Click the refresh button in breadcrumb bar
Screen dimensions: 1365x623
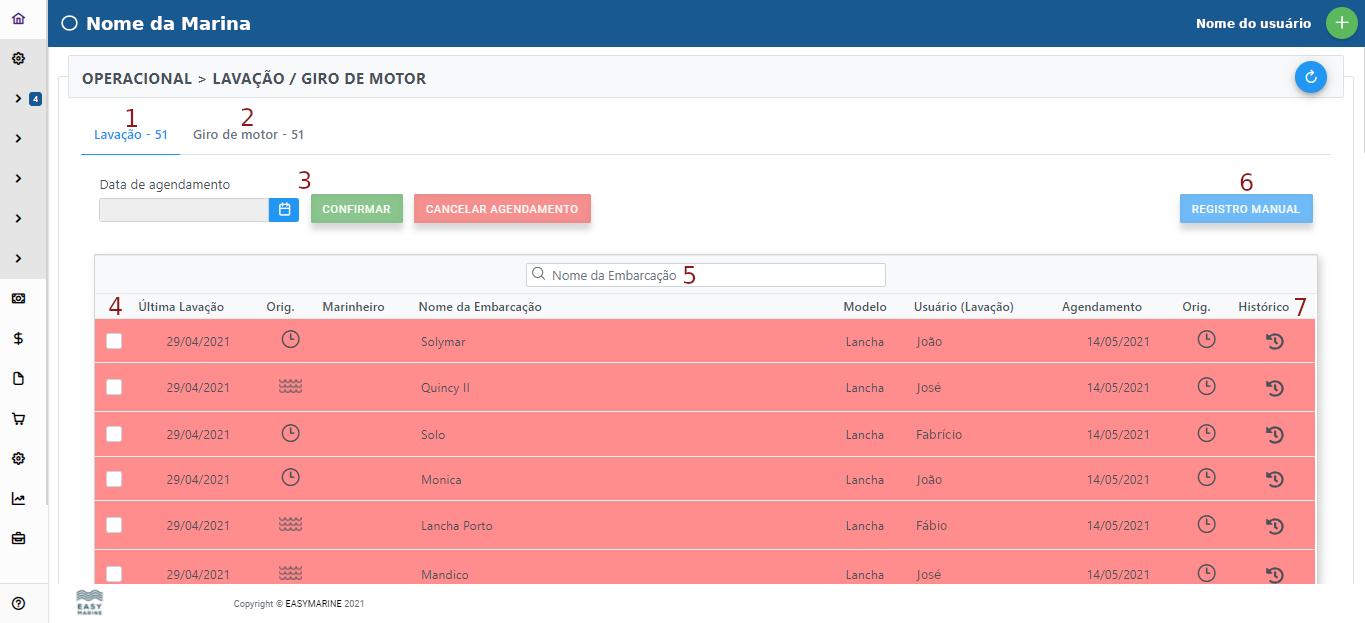[1310, 77]
